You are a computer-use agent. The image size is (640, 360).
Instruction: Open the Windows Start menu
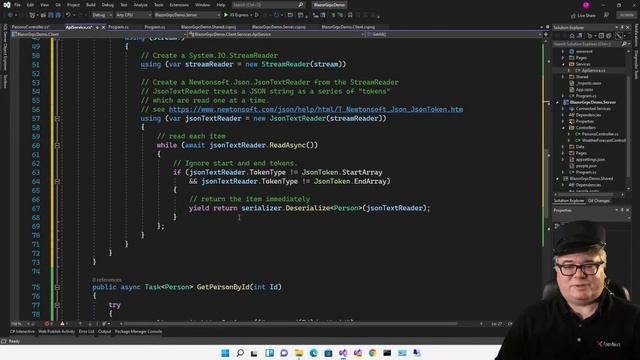pos(225,353)
